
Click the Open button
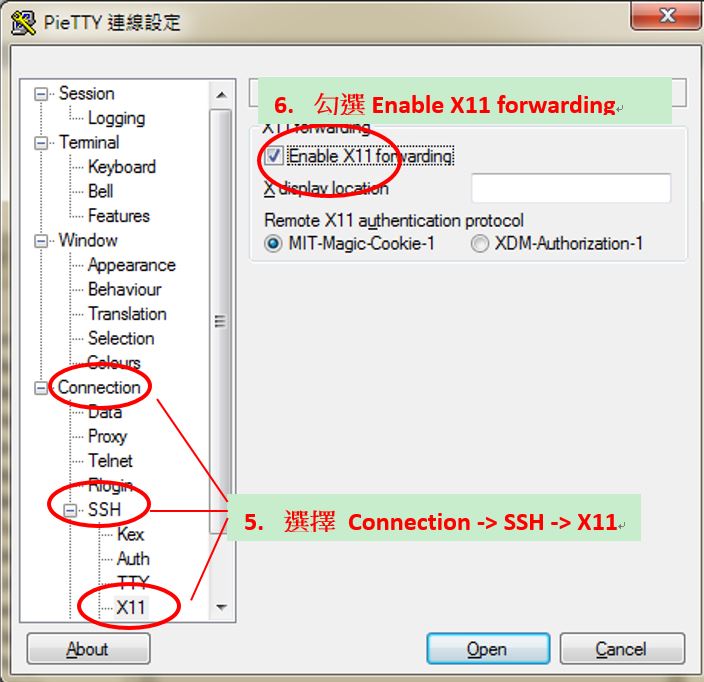[488, 649]
